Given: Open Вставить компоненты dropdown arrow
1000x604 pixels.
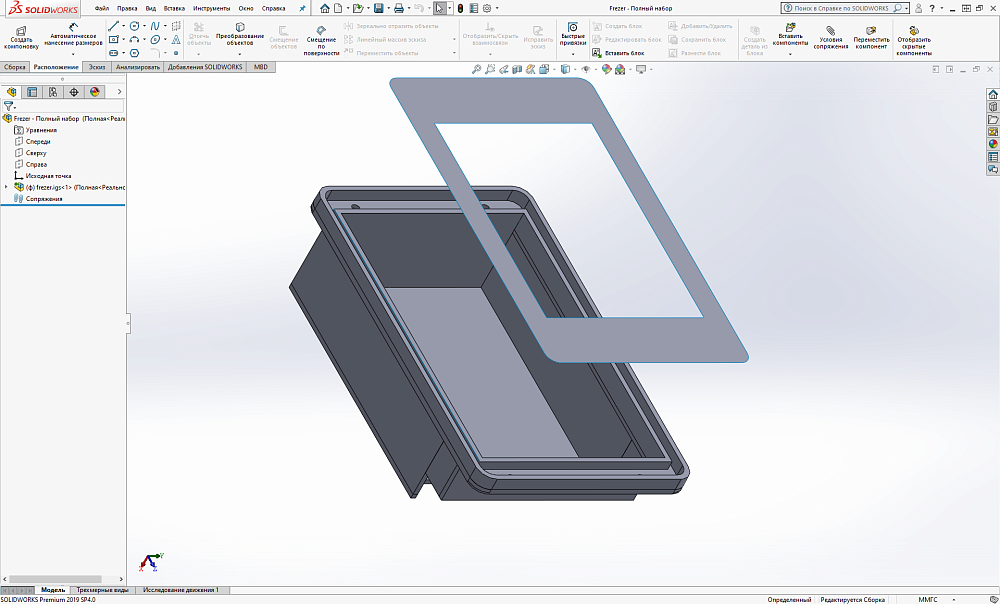Looking at the screenshot, I should click(790, 54).
